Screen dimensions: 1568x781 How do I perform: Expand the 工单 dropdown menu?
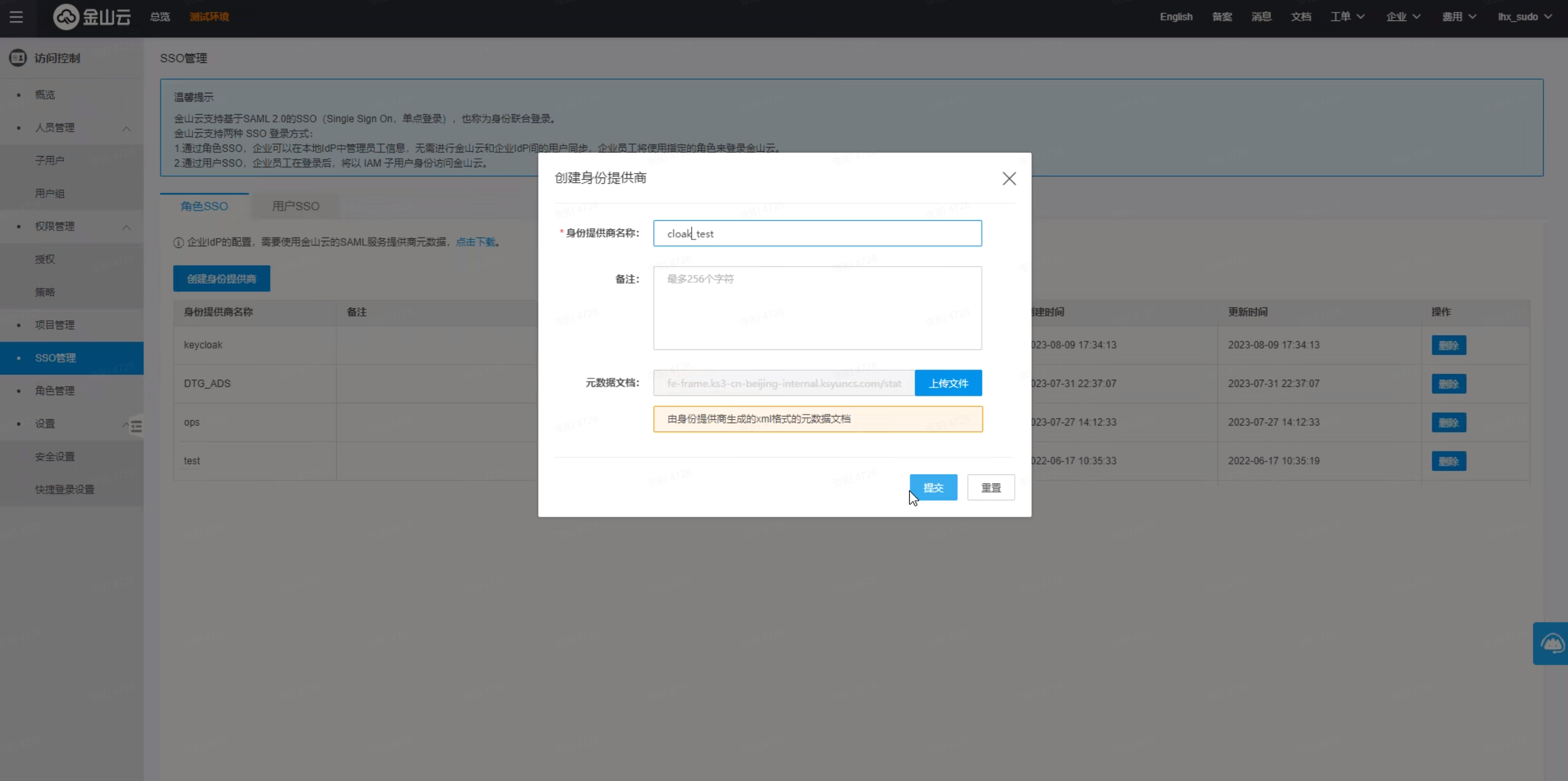coord(1347,17)
